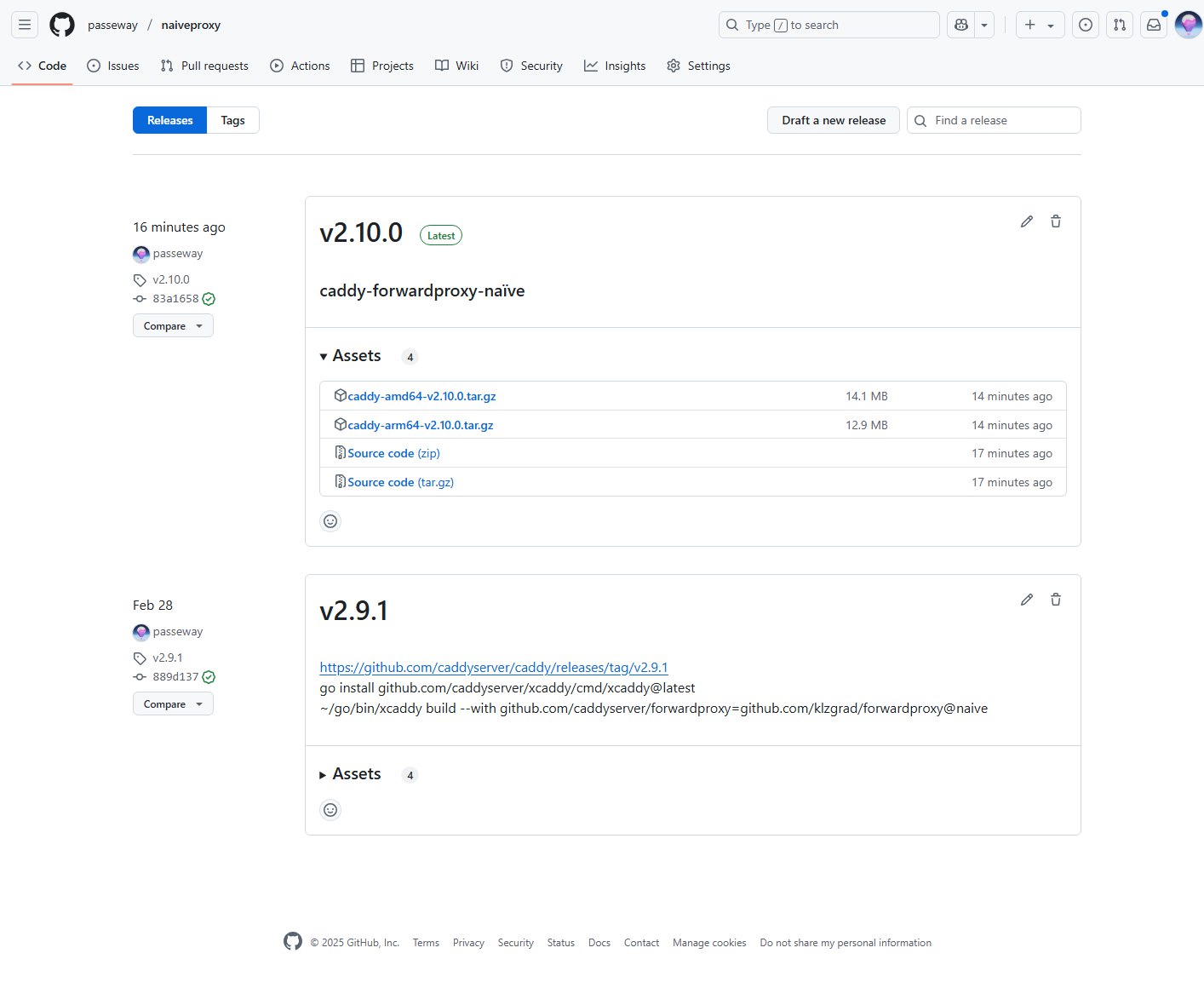
Task: Open the hamburger navigation menu
Action: click(25, 25)
